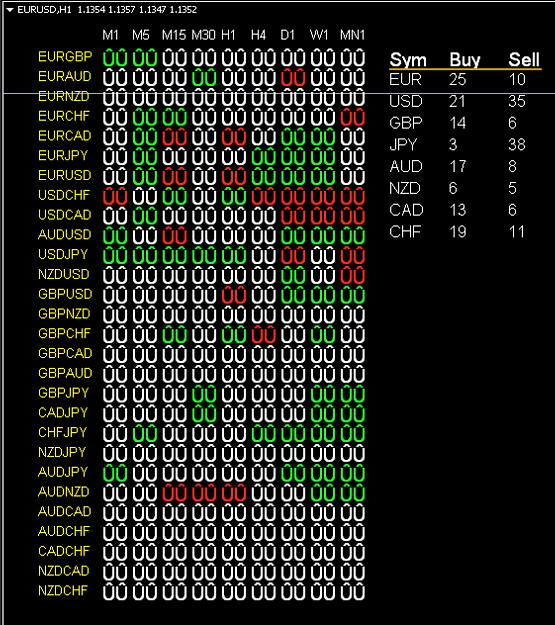The height and width of the screenshot is (625, 555).
Task: Click NZD sell value 5
Action: coord(512,188)
